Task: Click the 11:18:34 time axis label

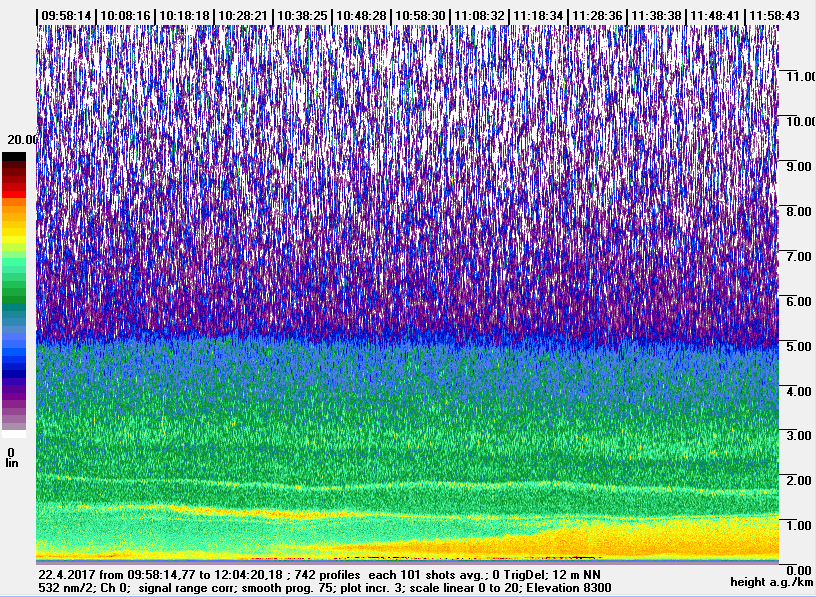Action: (539, 16)
